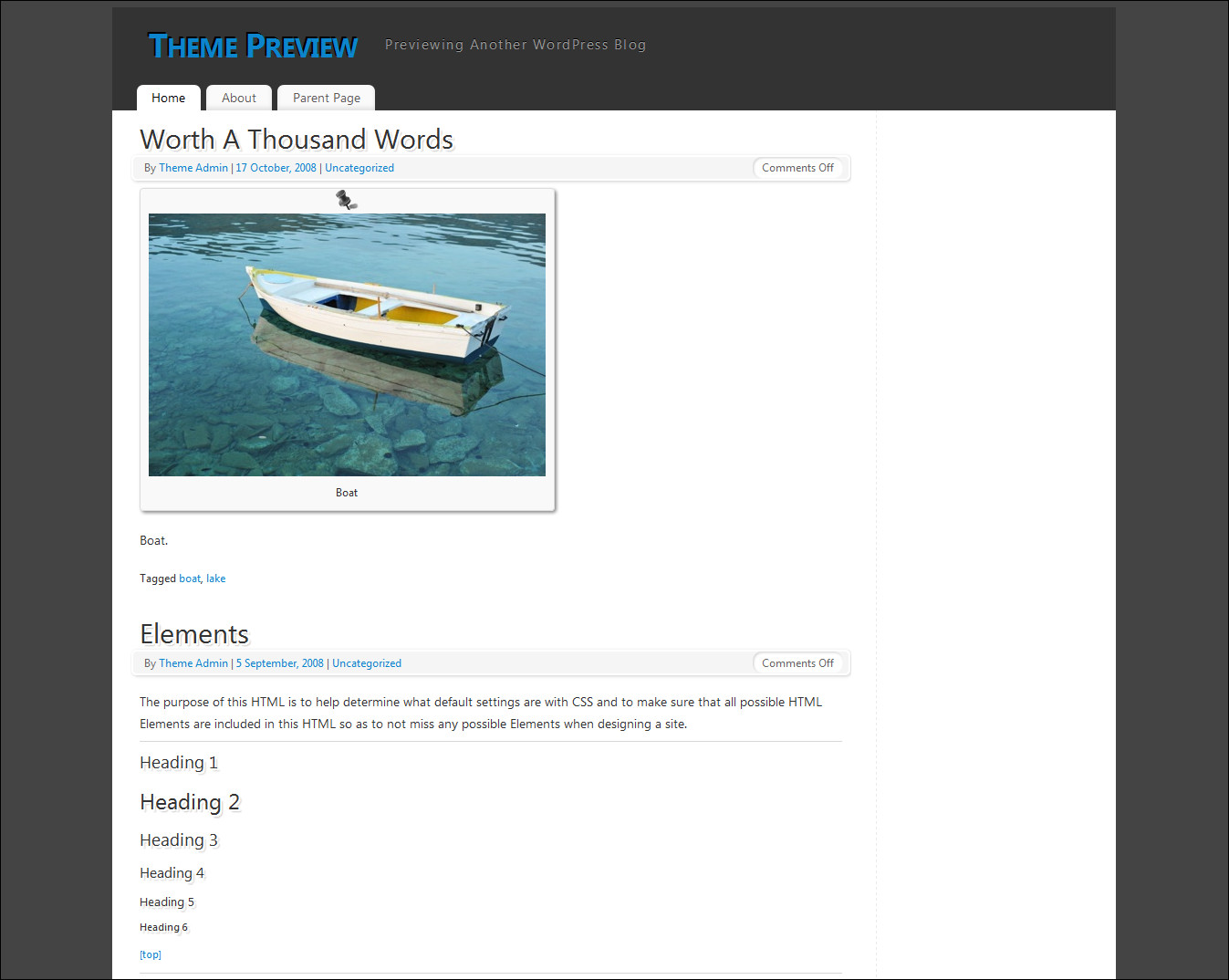The height and width of the screenshot is (980, 1229).
Task: Click the Heading 3 text
Action: click(179, 840)
